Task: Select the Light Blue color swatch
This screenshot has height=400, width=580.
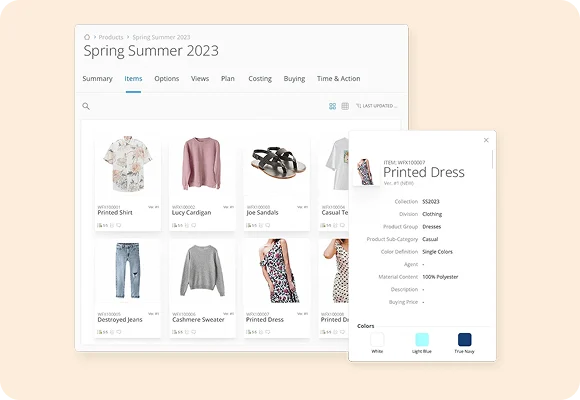Action: (422, 339)
